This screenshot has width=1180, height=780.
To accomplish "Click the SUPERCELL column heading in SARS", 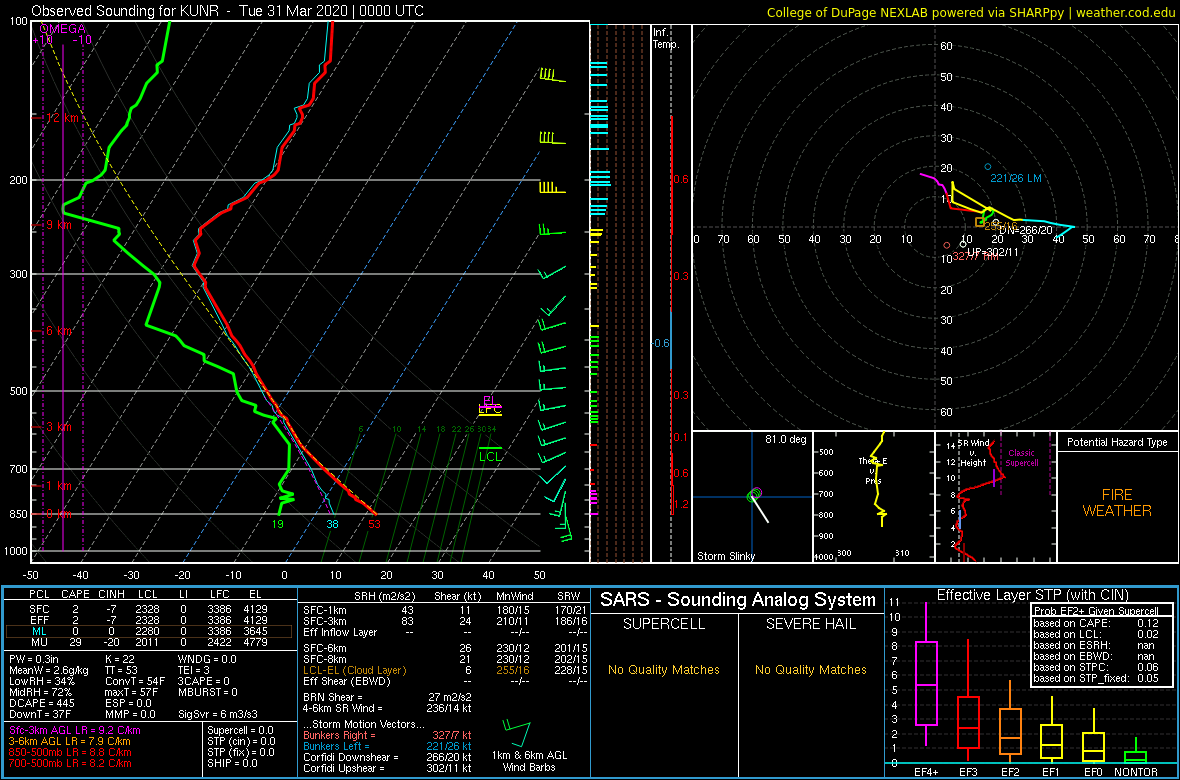I will [x=664, y=626].
